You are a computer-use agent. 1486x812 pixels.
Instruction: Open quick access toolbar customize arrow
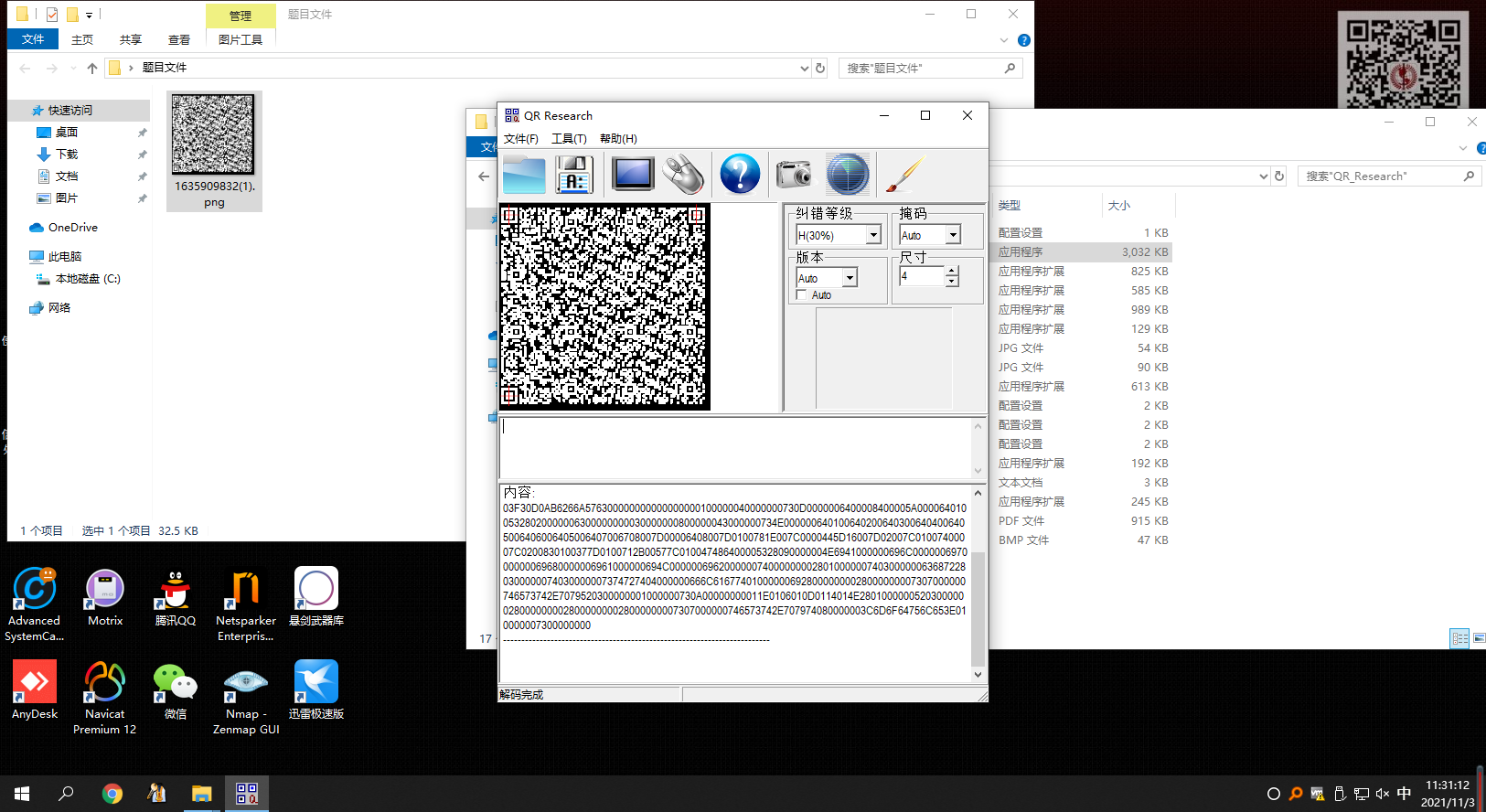89,15
